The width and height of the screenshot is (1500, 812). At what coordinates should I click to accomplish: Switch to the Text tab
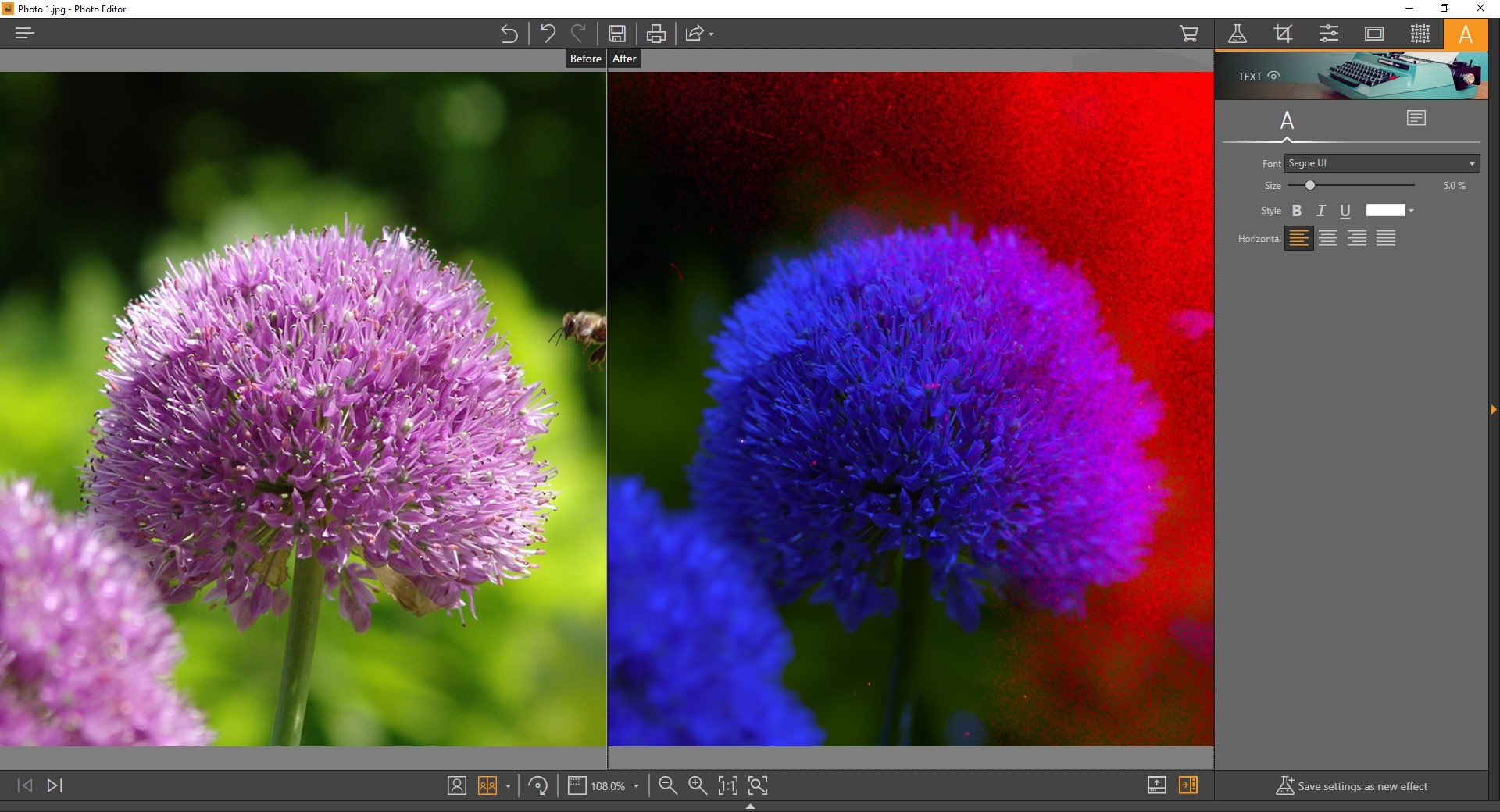click(x=1466, y=34)
